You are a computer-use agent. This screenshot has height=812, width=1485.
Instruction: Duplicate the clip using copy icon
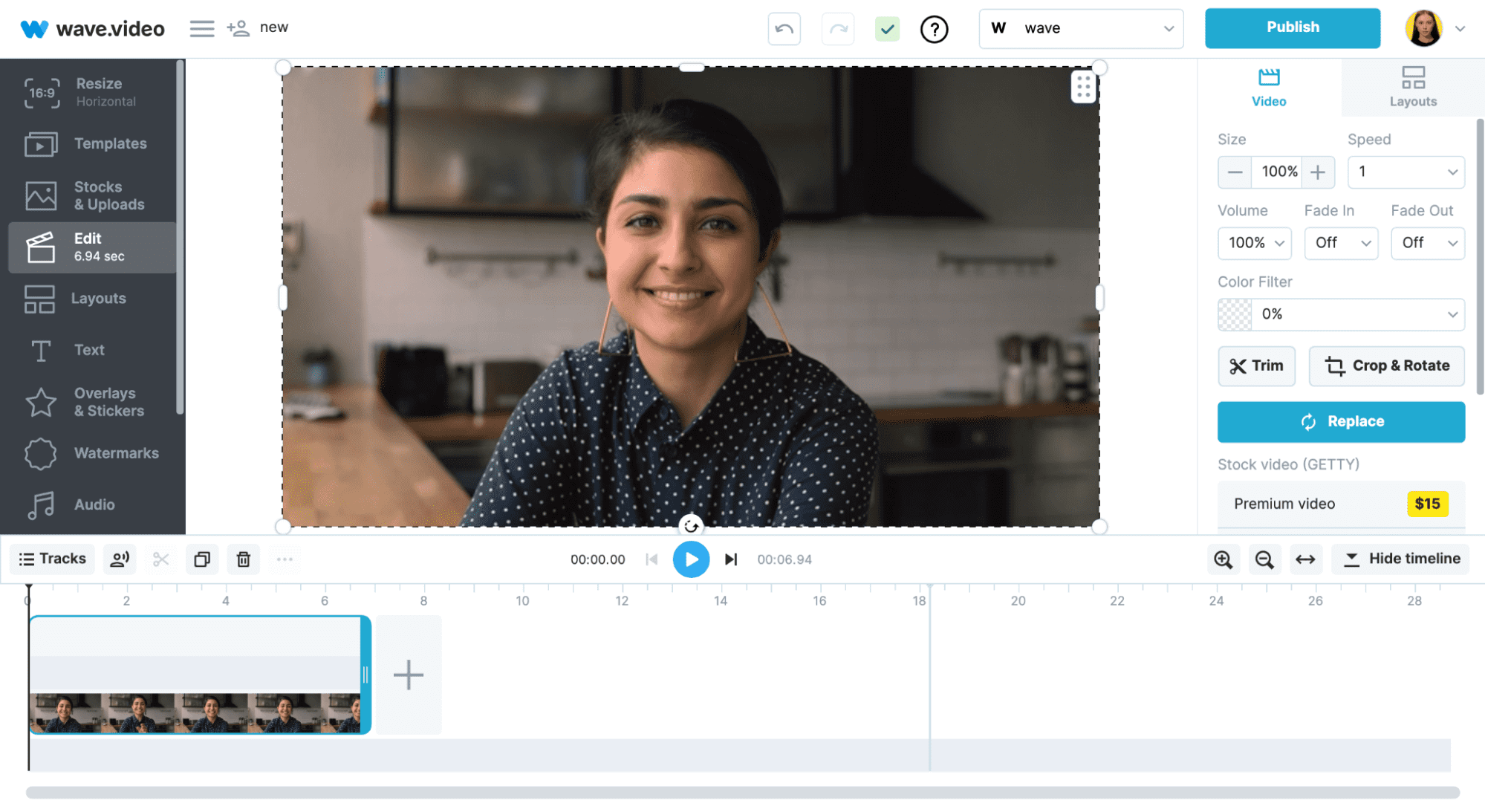click(x=202, y=559)
